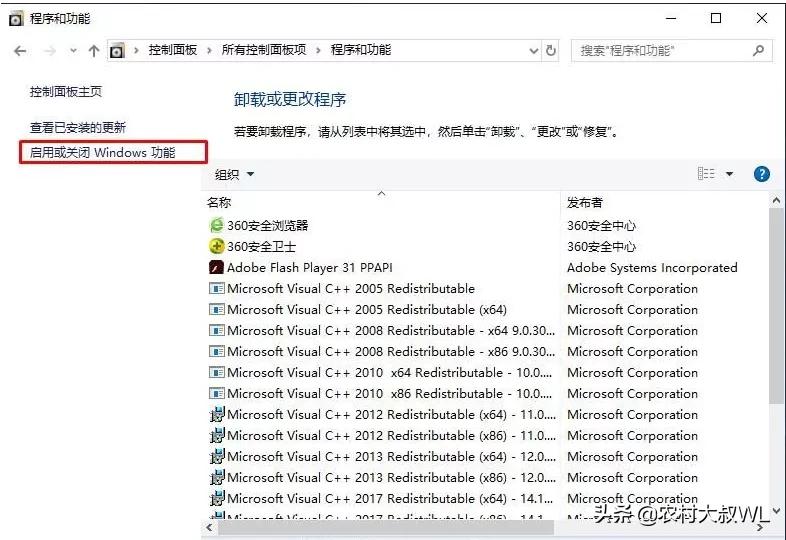Click the change view icon

pyautogui.click(x=706, y=173)
